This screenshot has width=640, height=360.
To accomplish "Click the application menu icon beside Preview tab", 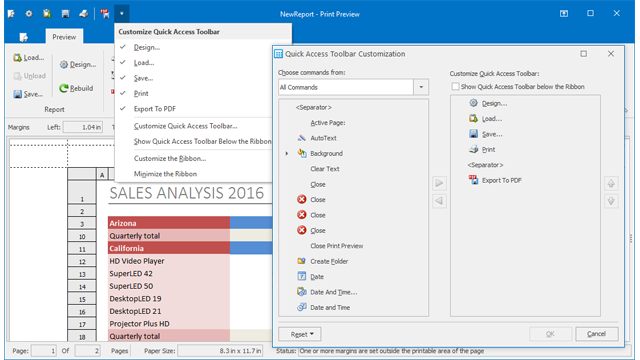I will (x=24, y=37).
